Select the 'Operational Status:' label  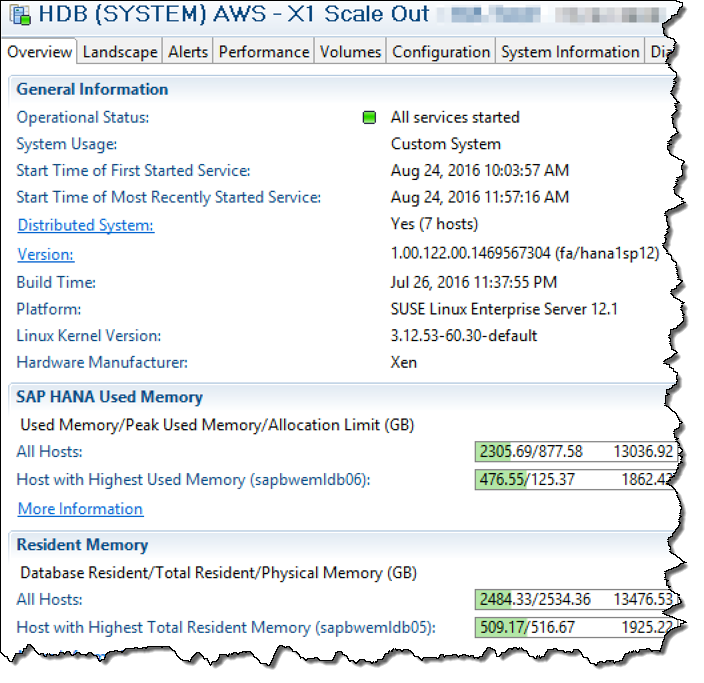pyautogui.click(x=83, y=118)
